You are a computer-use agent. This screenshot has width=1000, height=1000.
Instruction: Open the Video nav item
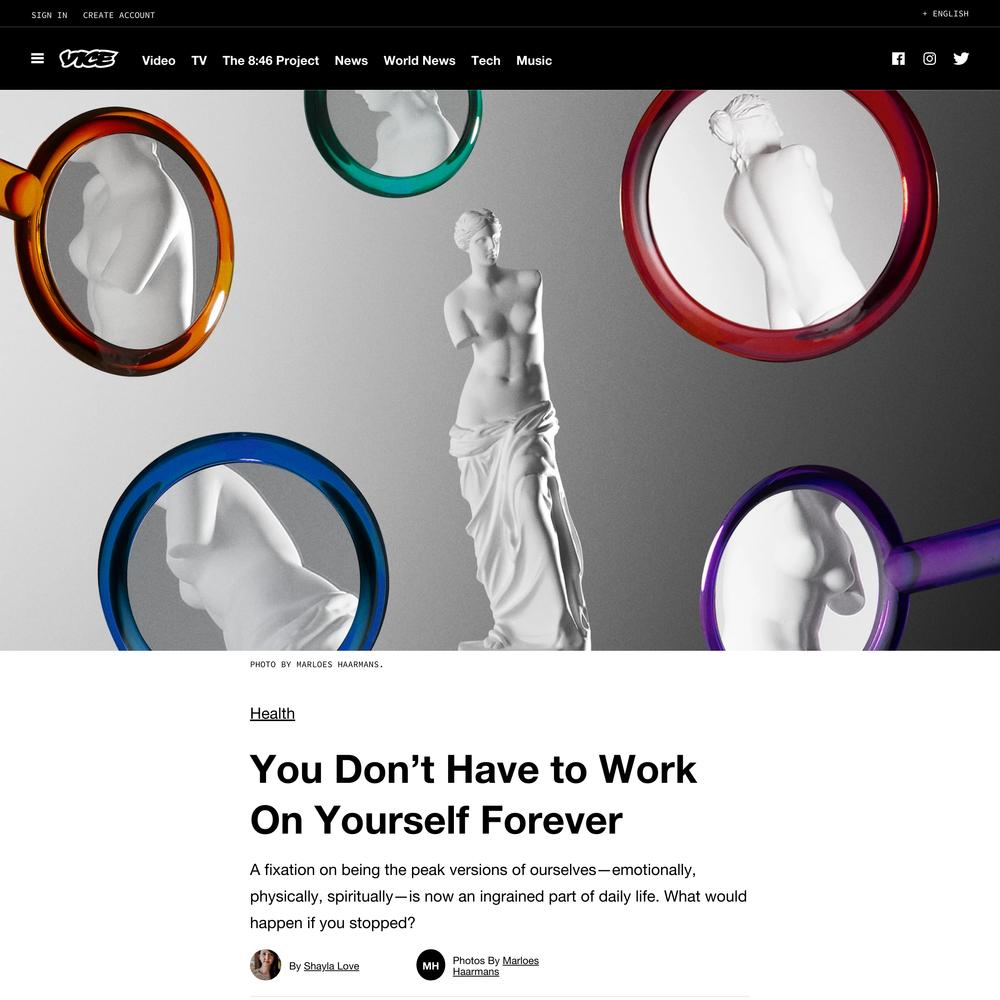pos(158,61)
